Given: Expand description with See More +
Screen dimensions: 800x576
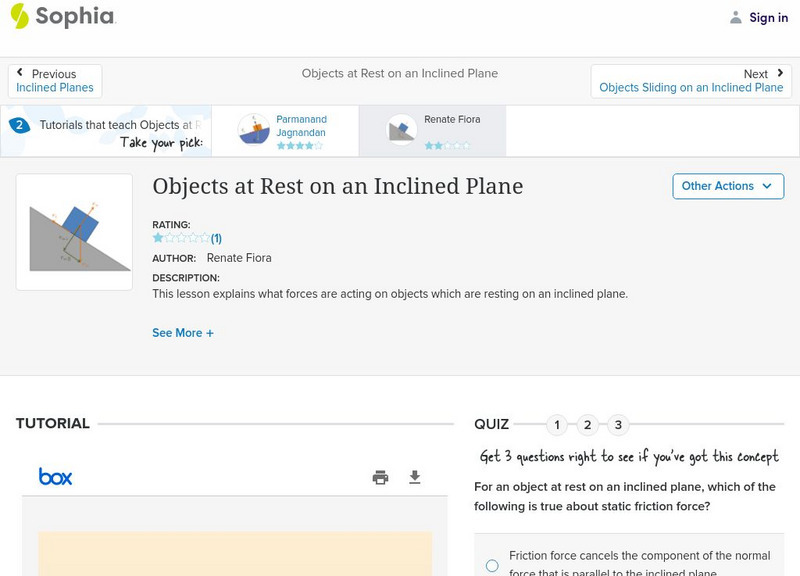Looking at the screenshot, I should [183, 333].
